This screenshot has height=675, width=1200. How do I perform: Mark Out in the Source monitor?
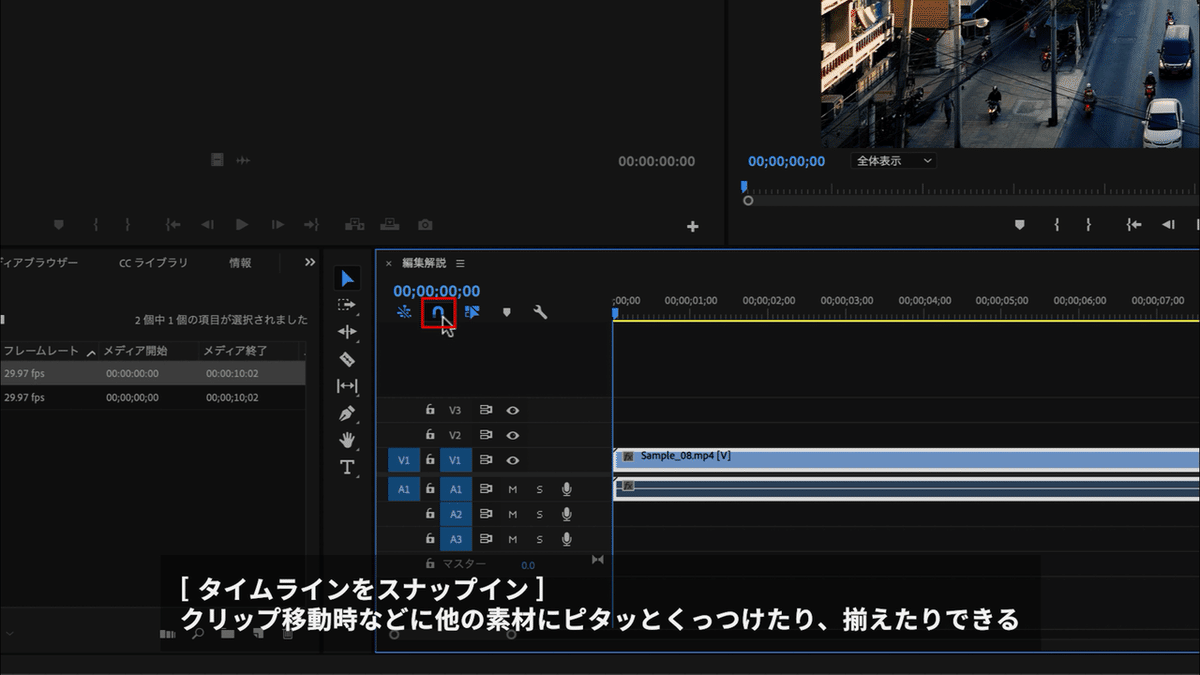pos(127,225)
